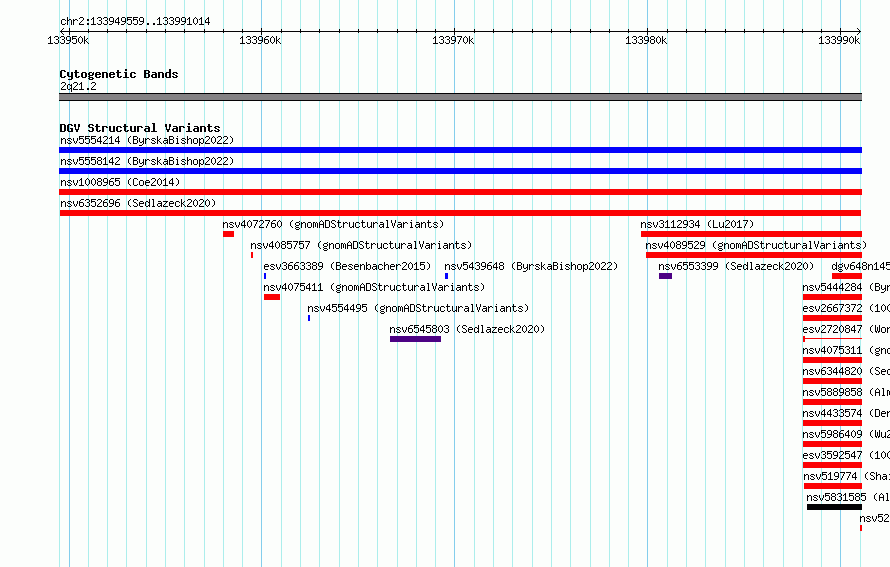Click the chr2:133949559..133991014 region label

[135, 21]
